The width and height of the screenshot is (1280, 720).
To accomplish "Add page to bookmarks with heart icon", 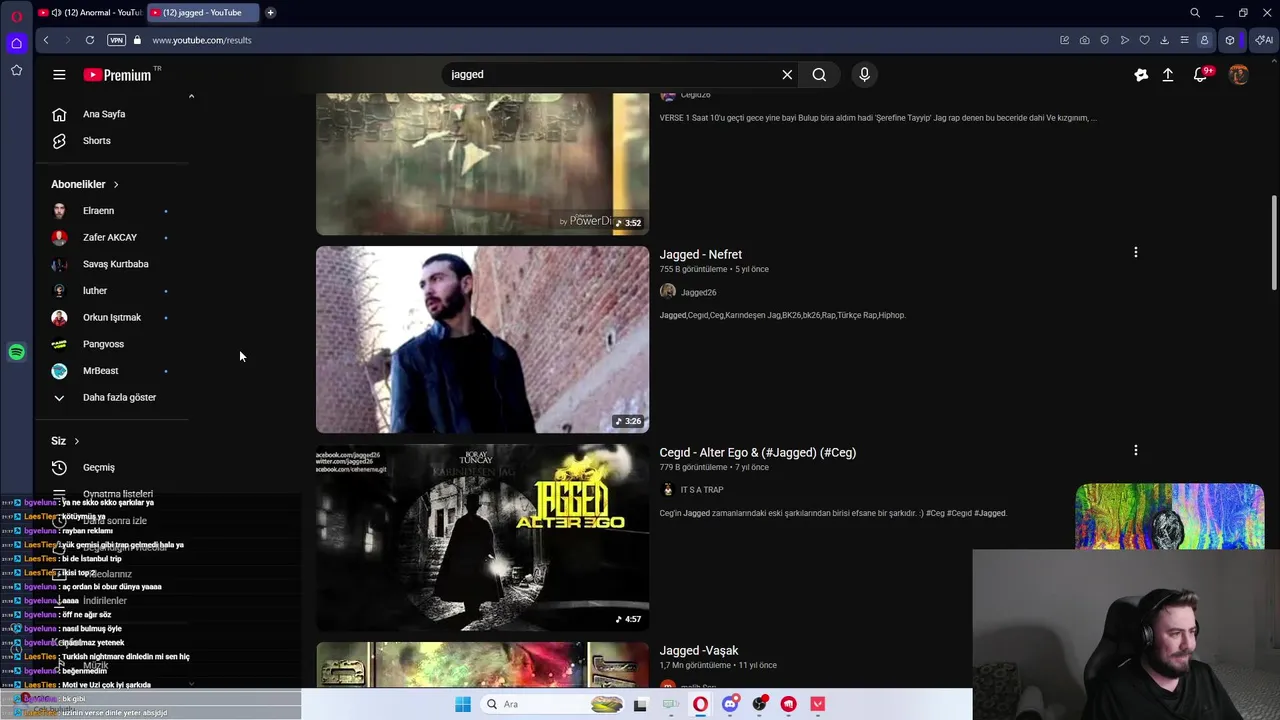I will [x=1144, y=40].
